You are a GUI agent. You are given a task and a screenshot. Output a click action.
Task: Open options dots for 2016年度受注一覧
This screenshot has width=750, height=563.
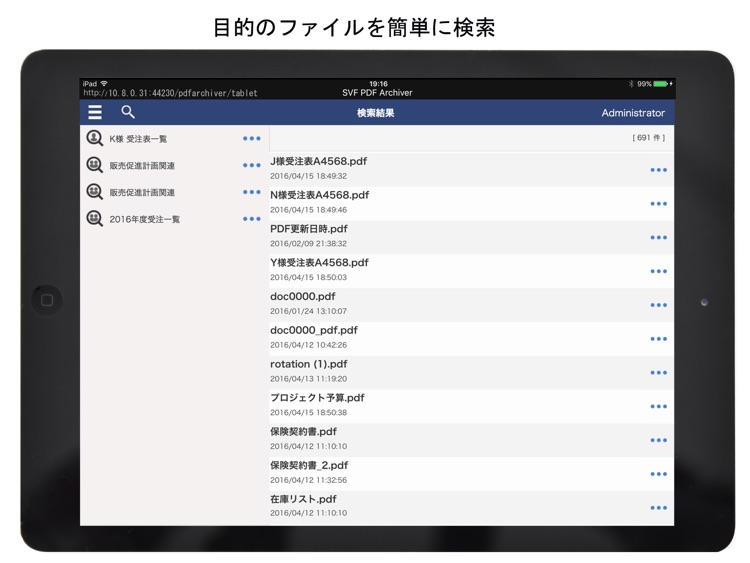[x=252, y=219]
